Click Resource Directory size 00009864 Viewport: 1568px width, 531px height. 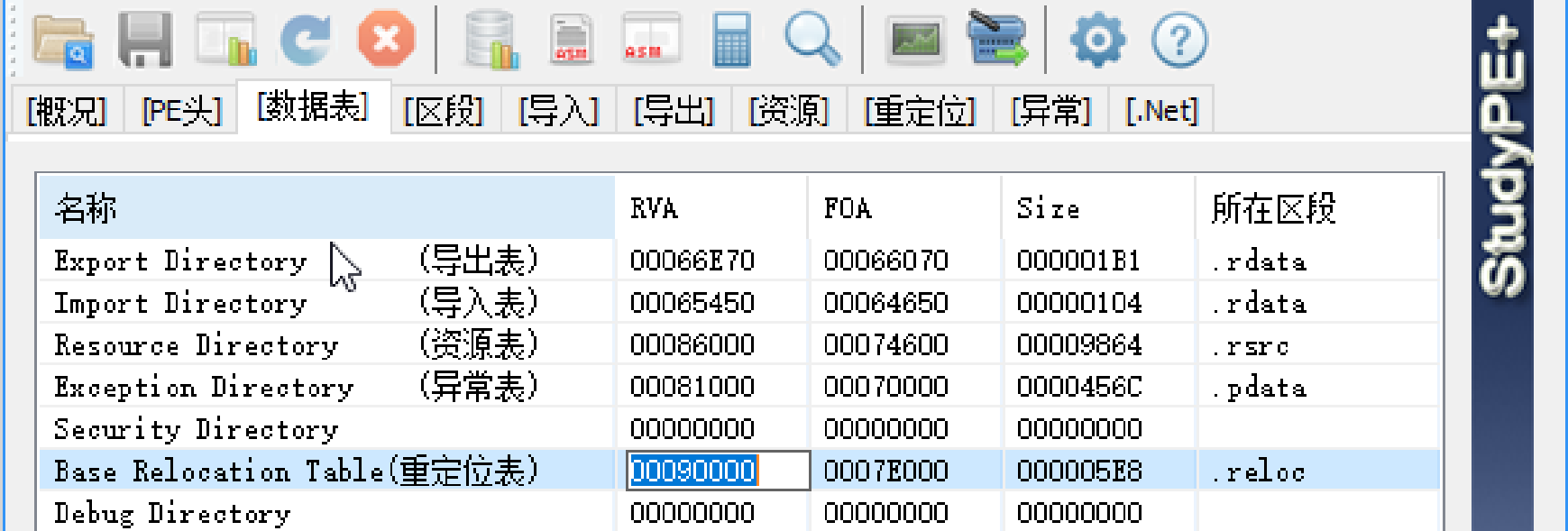pyautogui.click(x=1079, y=344)
